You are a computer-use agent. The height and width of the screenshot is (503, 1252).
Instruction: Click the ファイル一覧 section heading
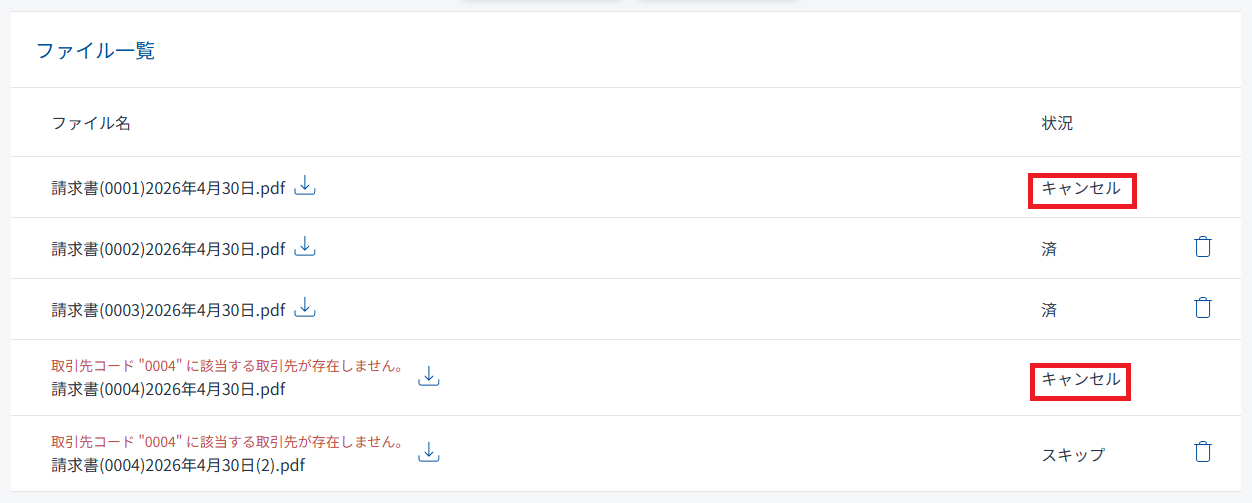click(x=96, y=51)
